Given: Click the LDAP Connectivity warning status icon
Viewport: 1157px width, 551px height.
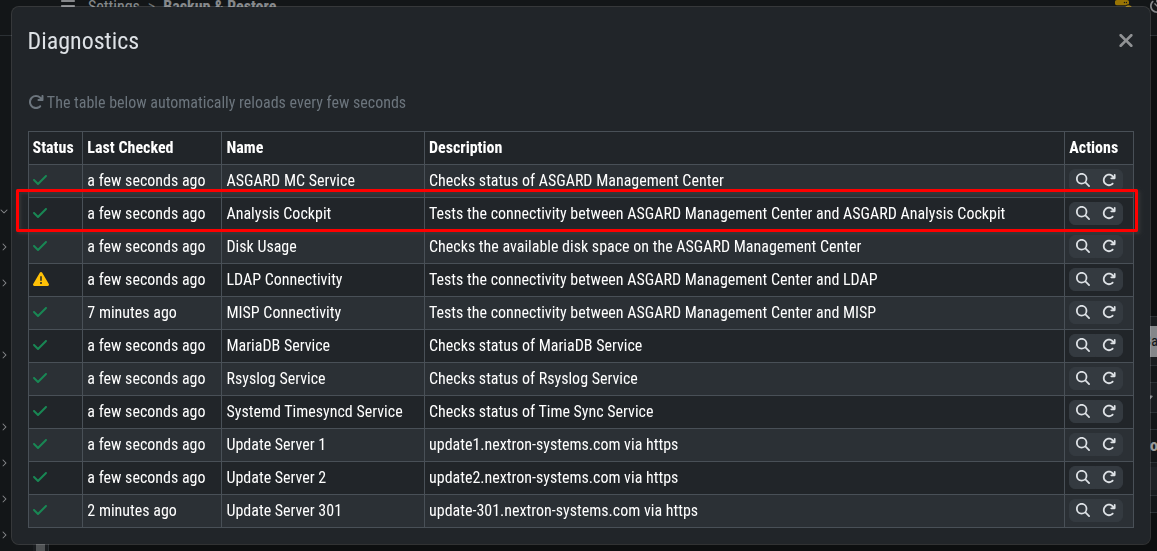Looking at the screenshot, I should tap(41, 279).
